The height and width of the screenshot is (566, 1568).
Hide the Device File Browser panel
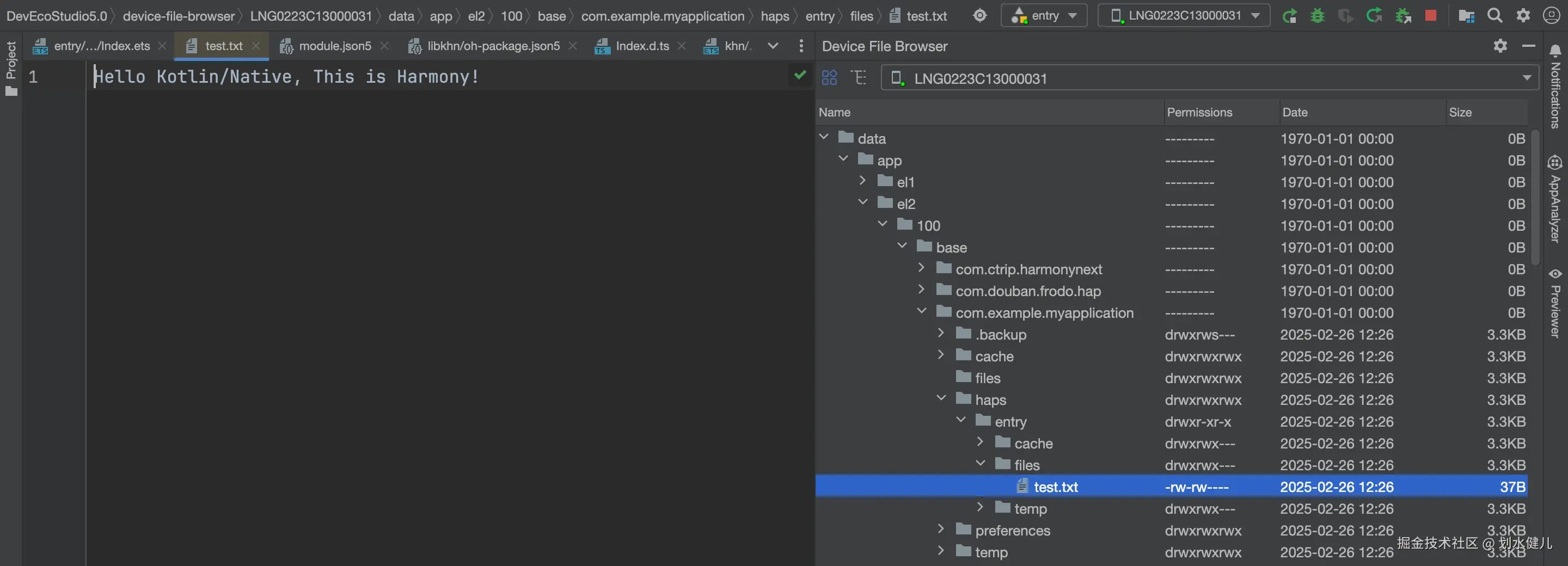(1528, 46)
